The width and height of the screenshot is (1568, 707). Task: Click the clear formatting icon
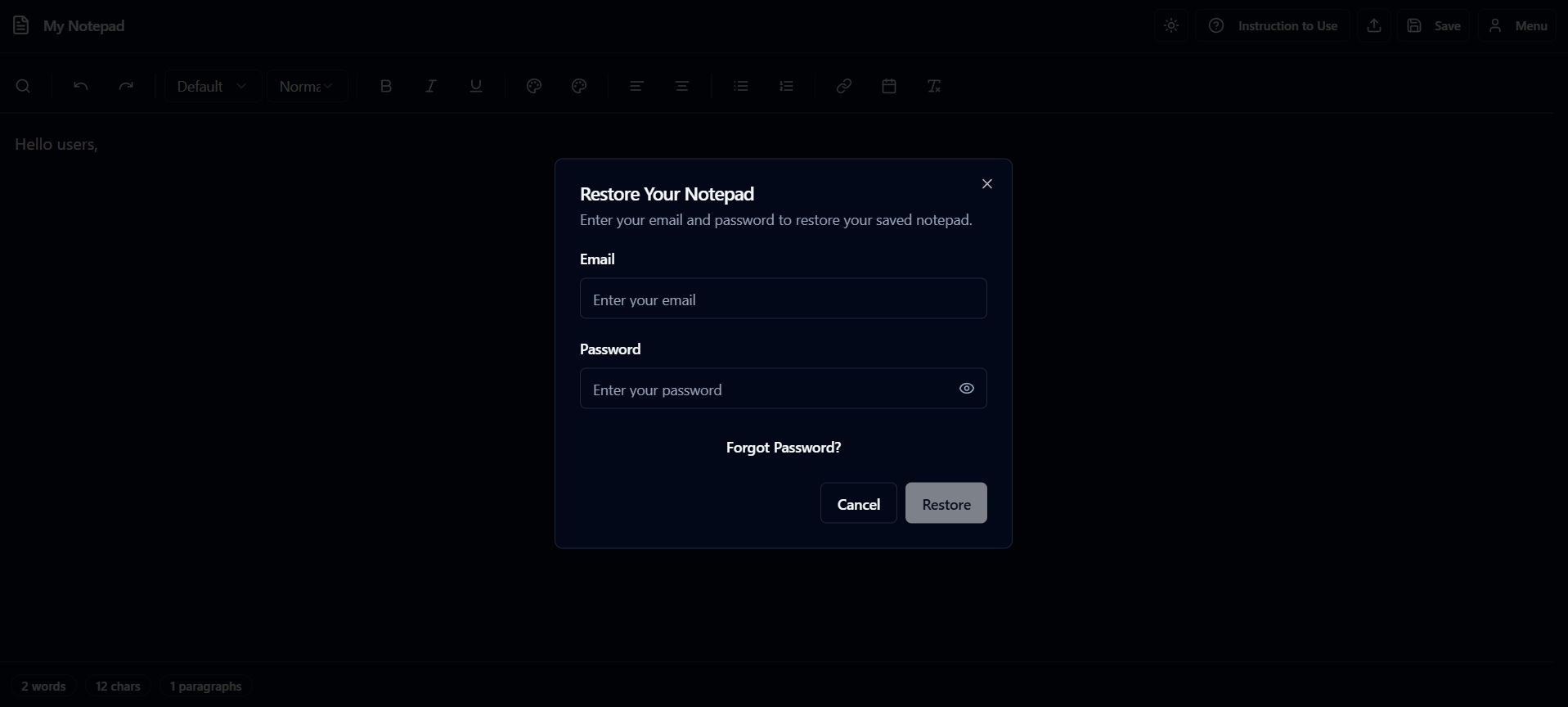(x=934, y=86)
